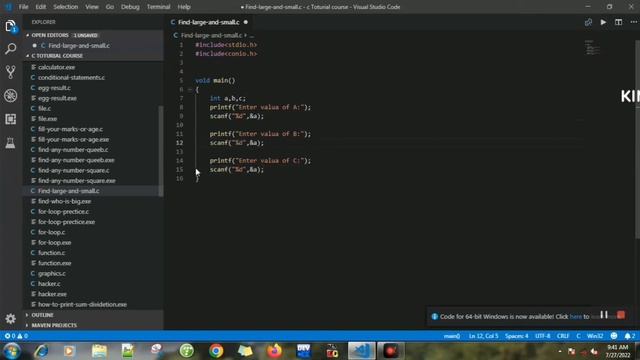Open the Selection menu

(x=65, y=7)
